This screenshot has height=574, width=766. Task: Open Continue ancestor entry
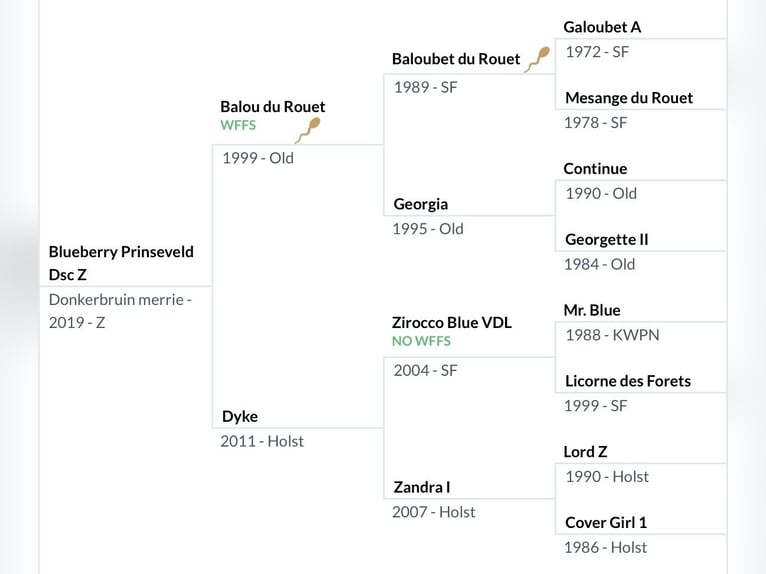click(x=595, y=169)
